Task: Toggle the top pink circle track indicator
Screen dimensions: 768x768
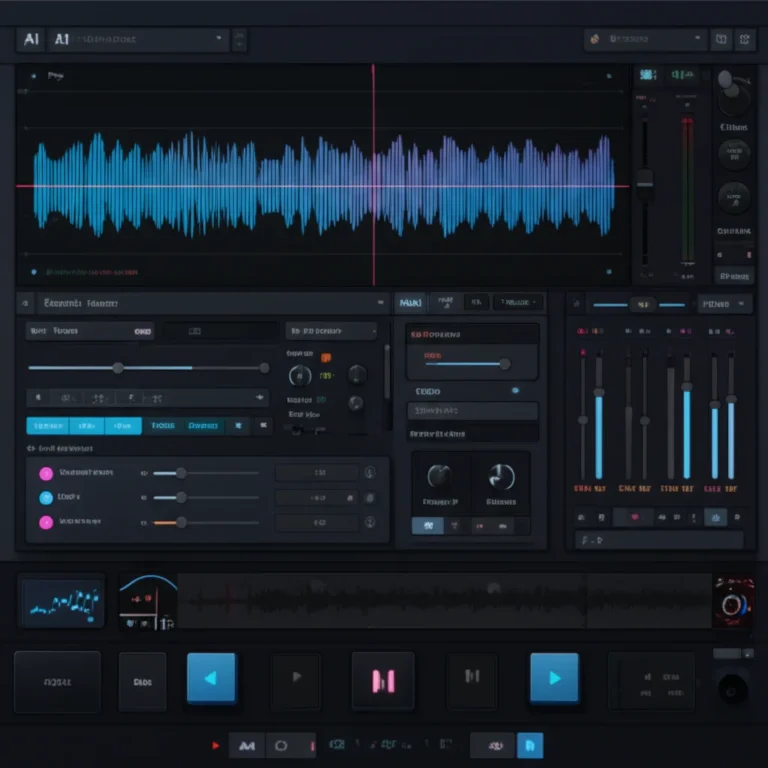Action: pyautogui.click(x=46, y=473)
